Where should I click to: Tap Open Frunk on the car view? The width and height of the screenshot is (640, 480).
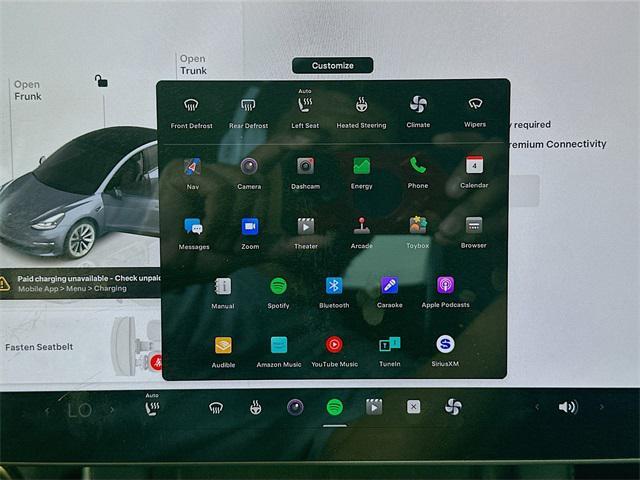point(28,90)
